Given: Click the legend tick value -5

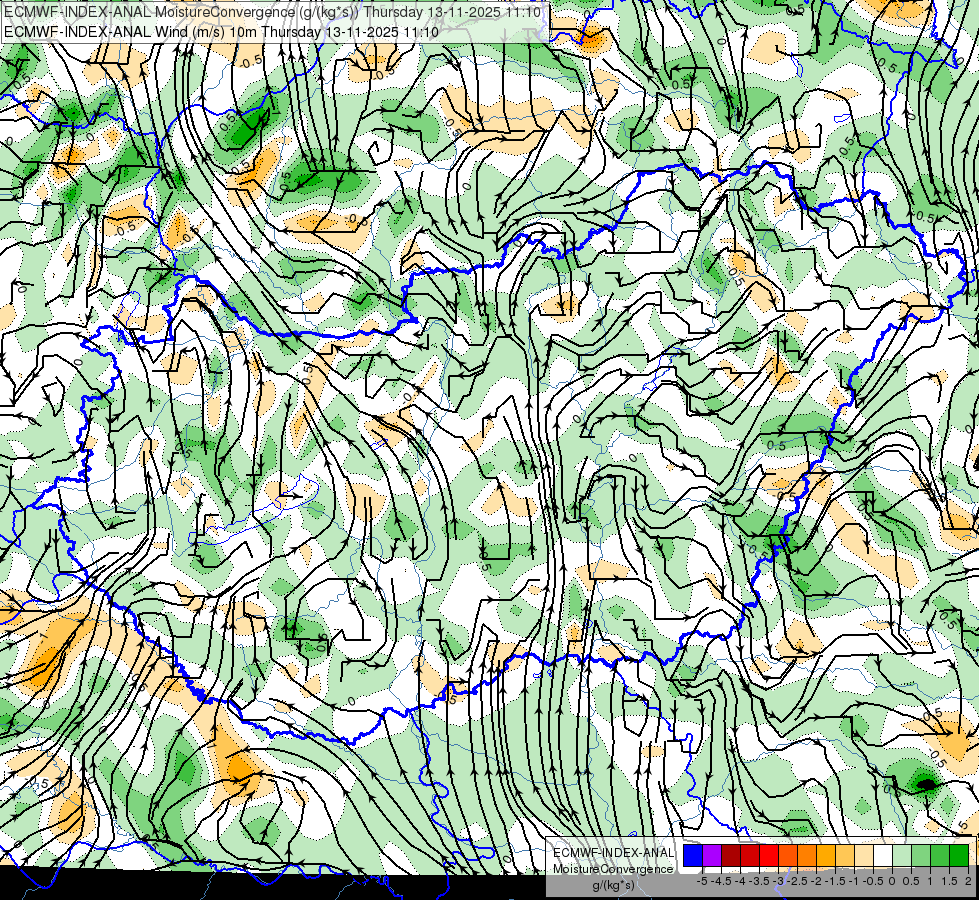Looking at the screenshot, I should [x=702, y=881].
